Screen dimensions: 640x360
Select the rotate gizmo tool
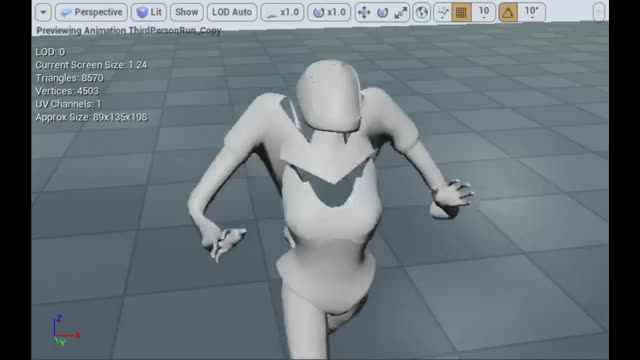[x=382, y=13]
